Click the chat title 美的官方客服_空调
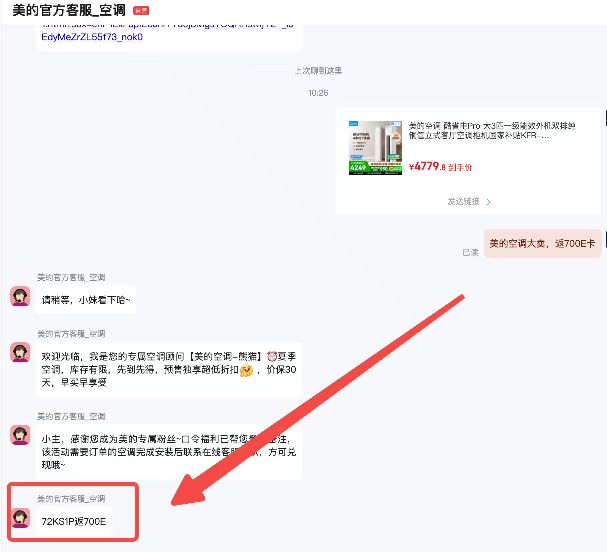Screen dimensions: 607x552 [x=69, y=10]
